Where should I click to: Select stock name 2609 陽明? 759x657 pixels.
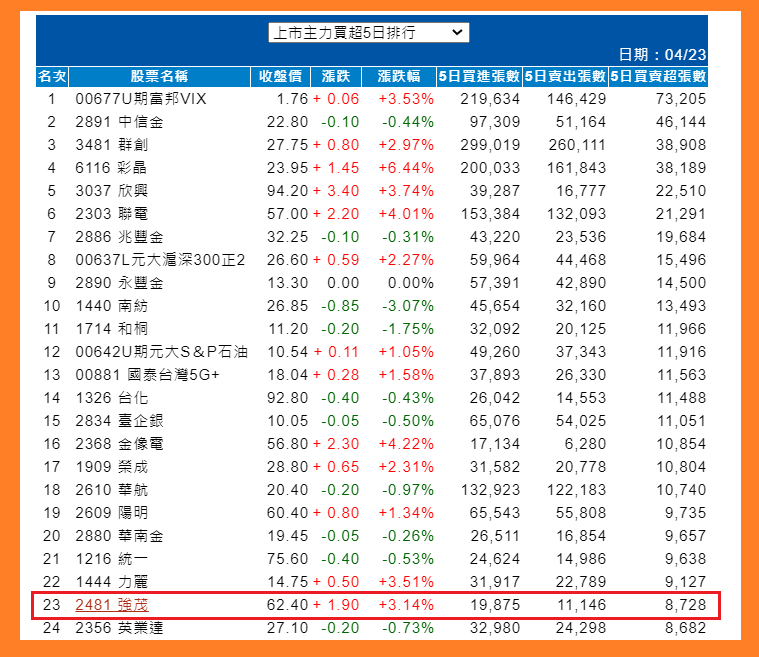[x=111, y=513]
